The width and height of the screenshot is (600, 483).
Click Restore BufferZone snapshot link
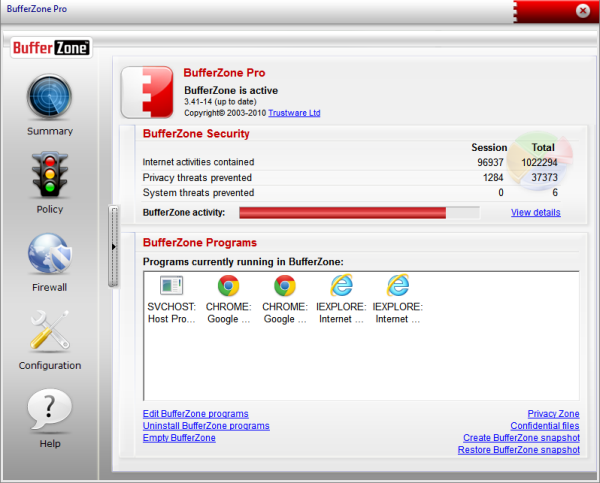[518, 450]
